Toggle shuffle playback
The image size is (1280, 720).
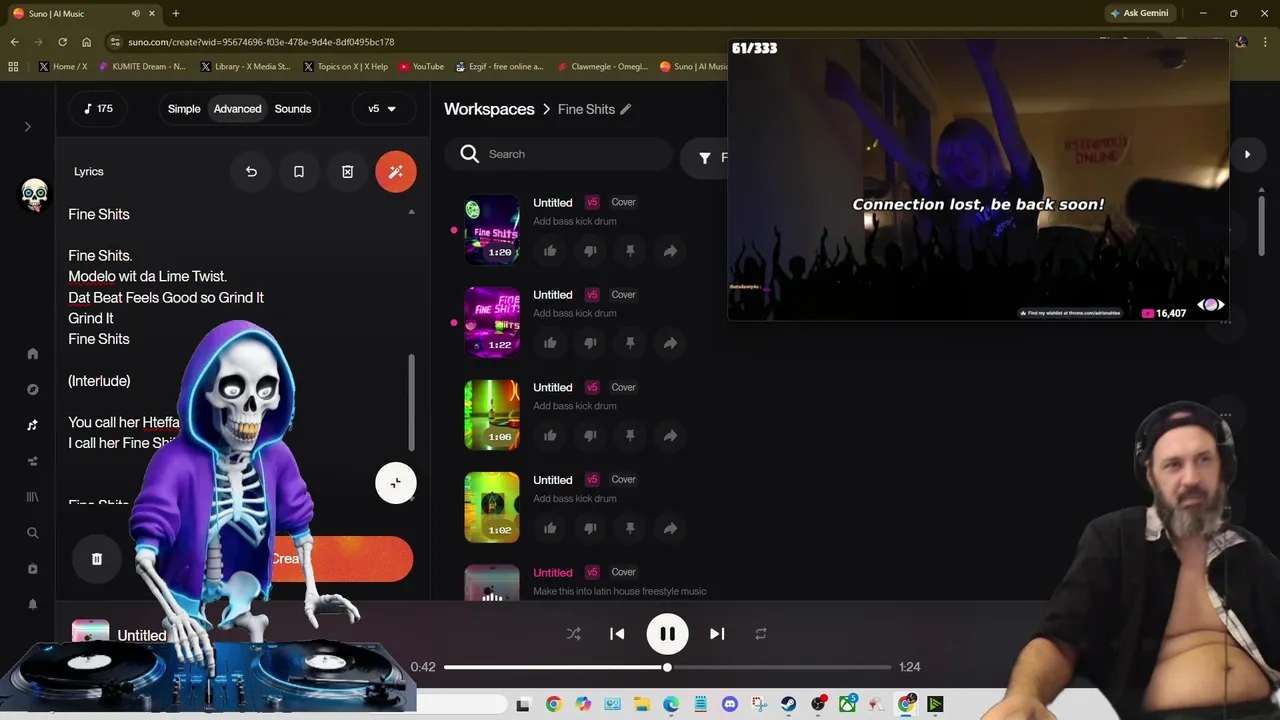click(x=573, y=634)
